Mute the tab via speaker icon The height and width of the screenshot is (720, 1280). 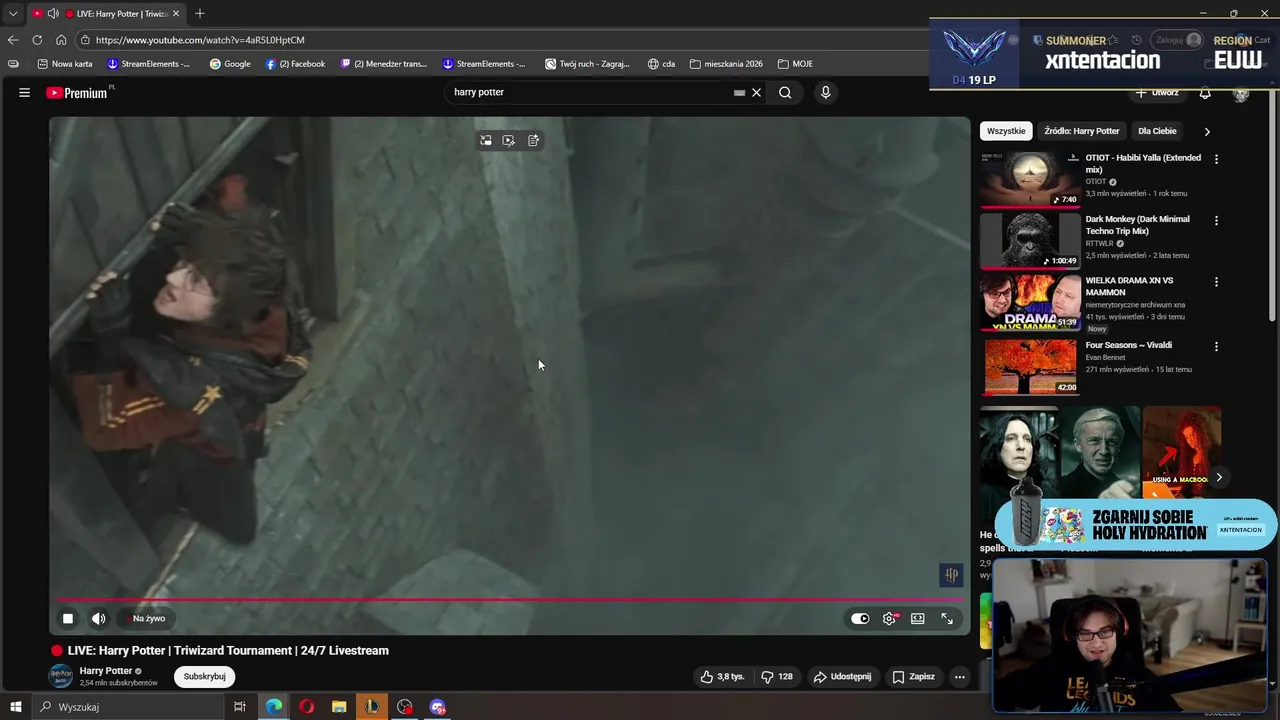pyautogui.click(x=53, y=14)
